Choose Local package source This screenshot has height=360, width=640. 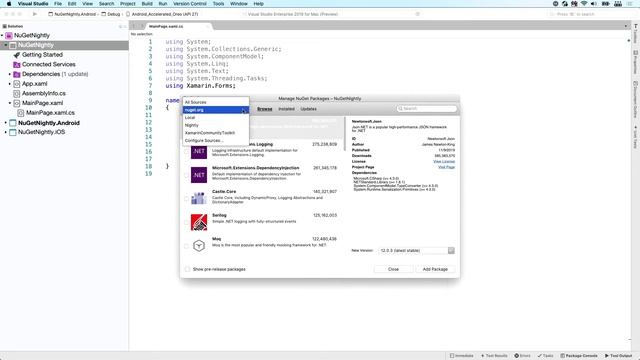[x=216, y=118]
